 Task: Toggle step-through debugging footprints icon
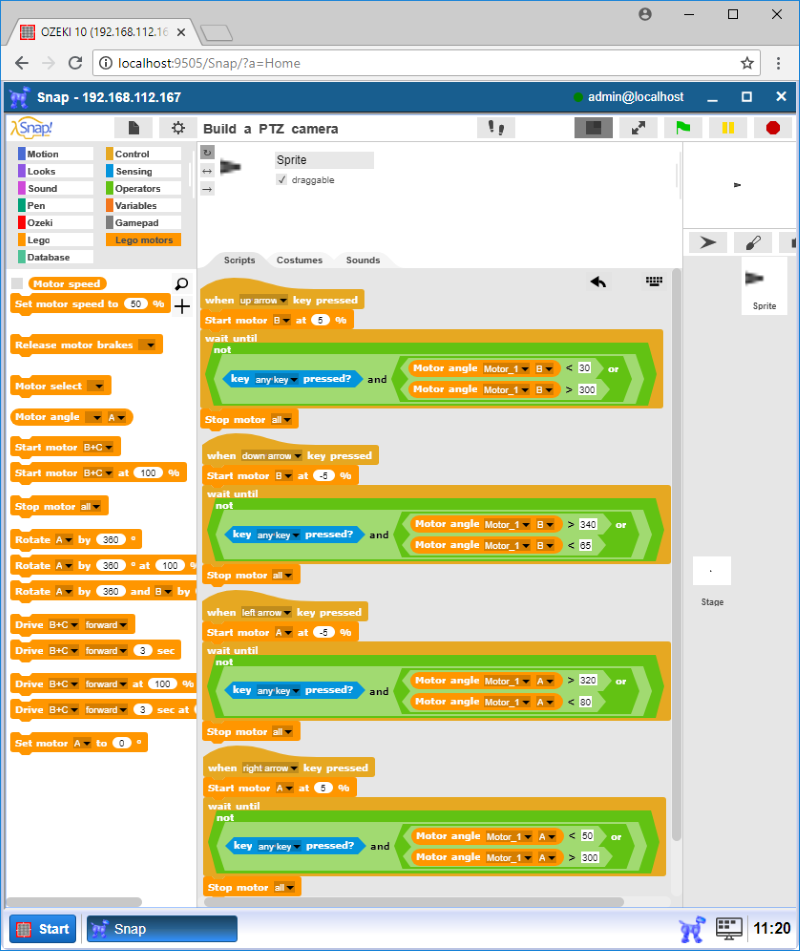[x=496, y=128]
